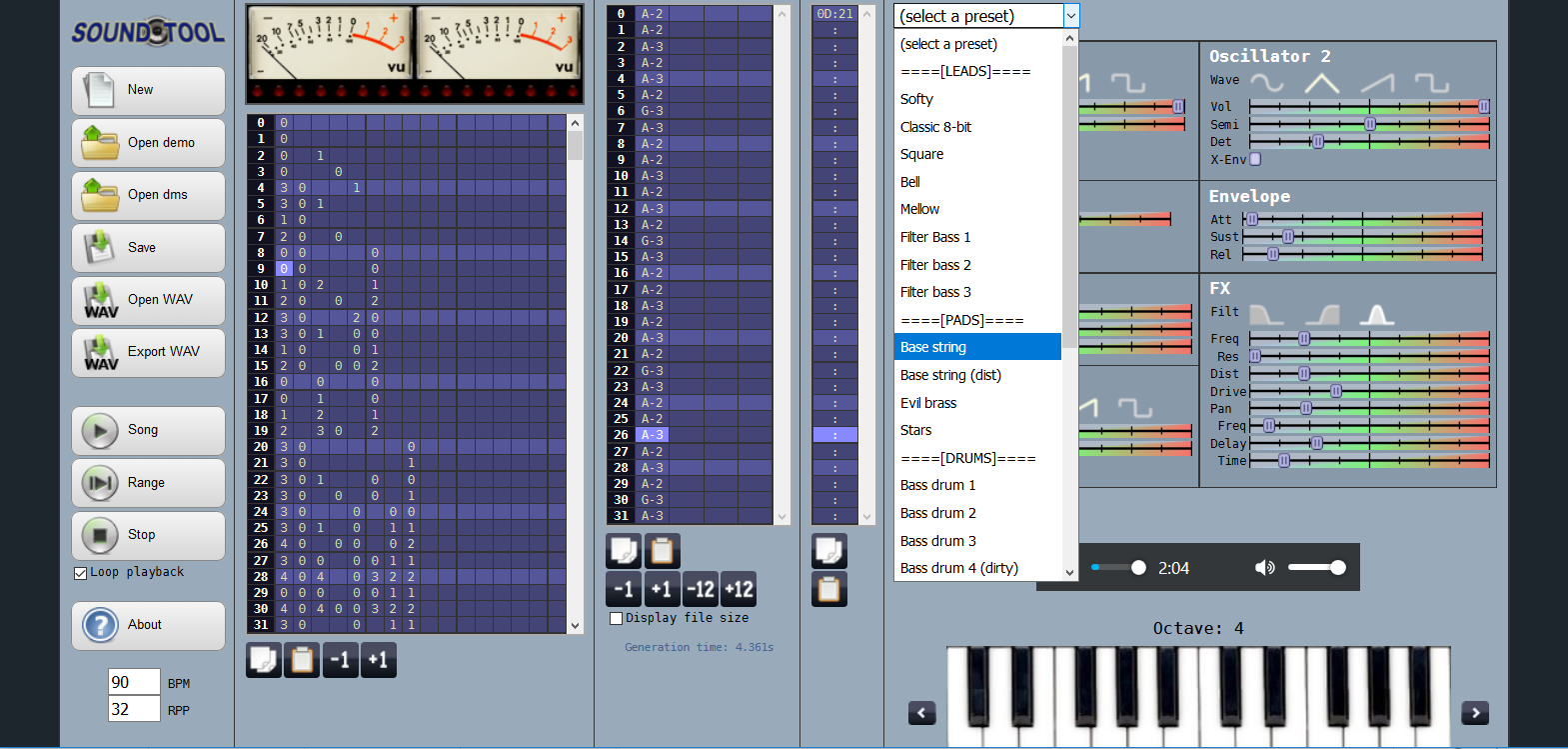Click the FX Drive slider handle
The image size is (1568, 749).
[1336, 391]
